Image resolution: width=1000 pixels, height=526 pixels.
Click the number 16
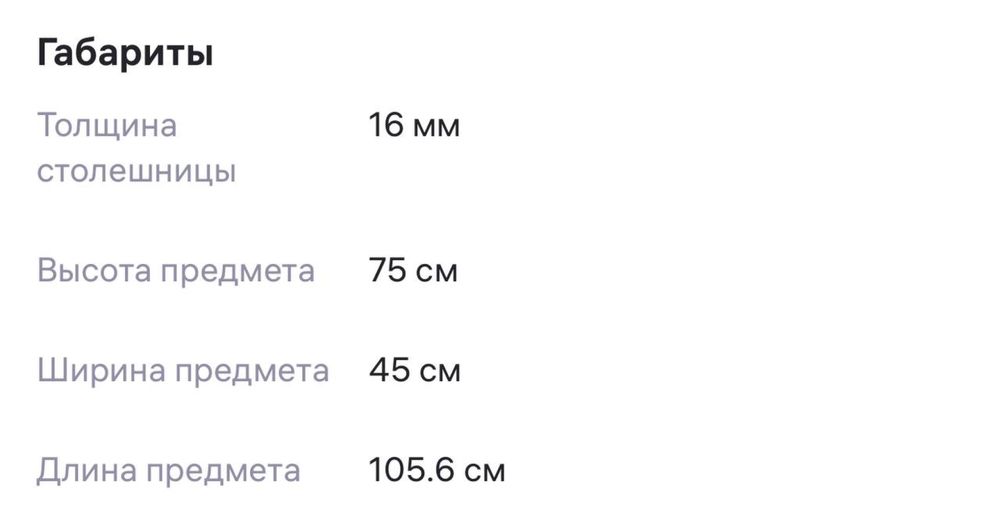(386, 125)
